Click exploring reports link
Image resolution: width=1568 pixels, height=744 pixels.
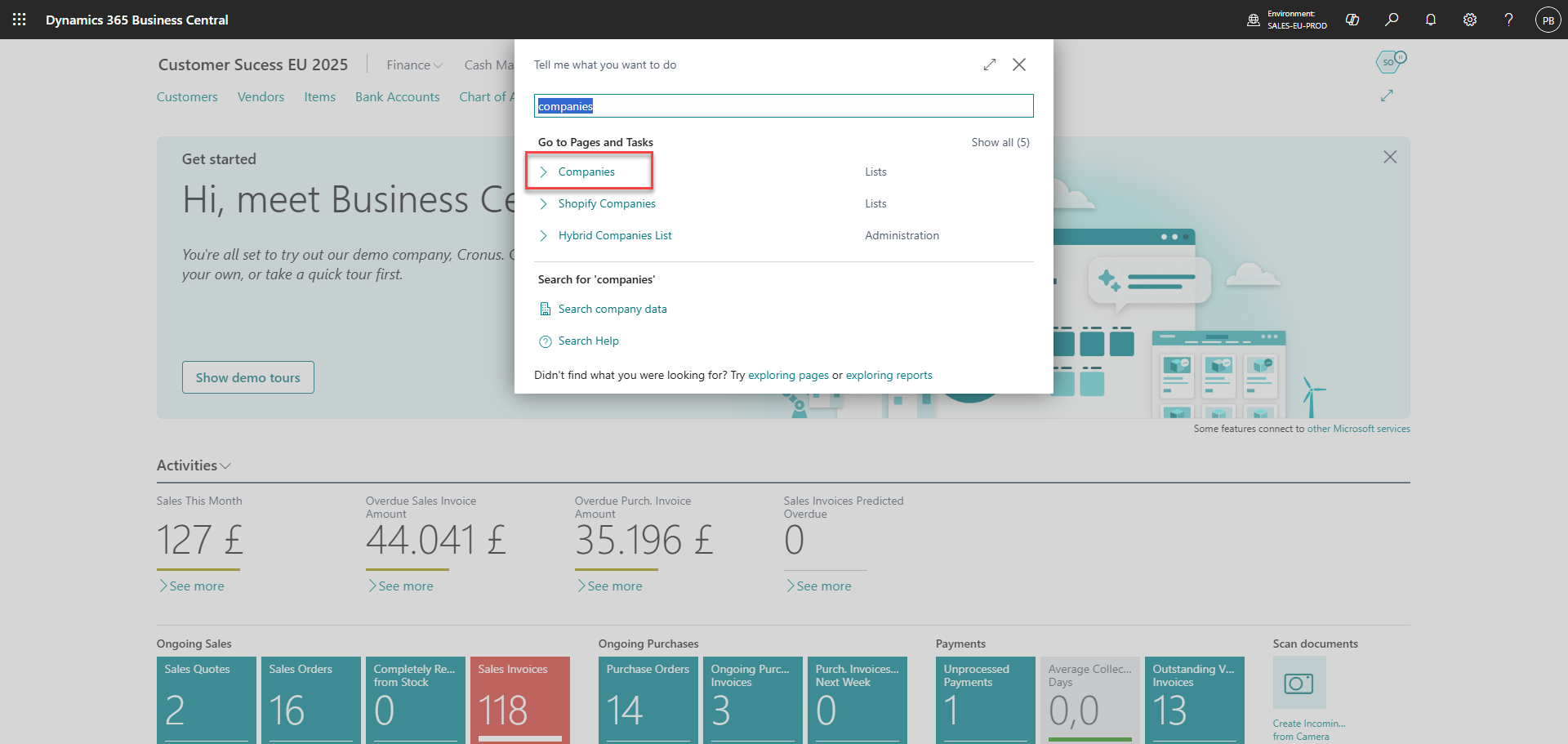point(889,375)
